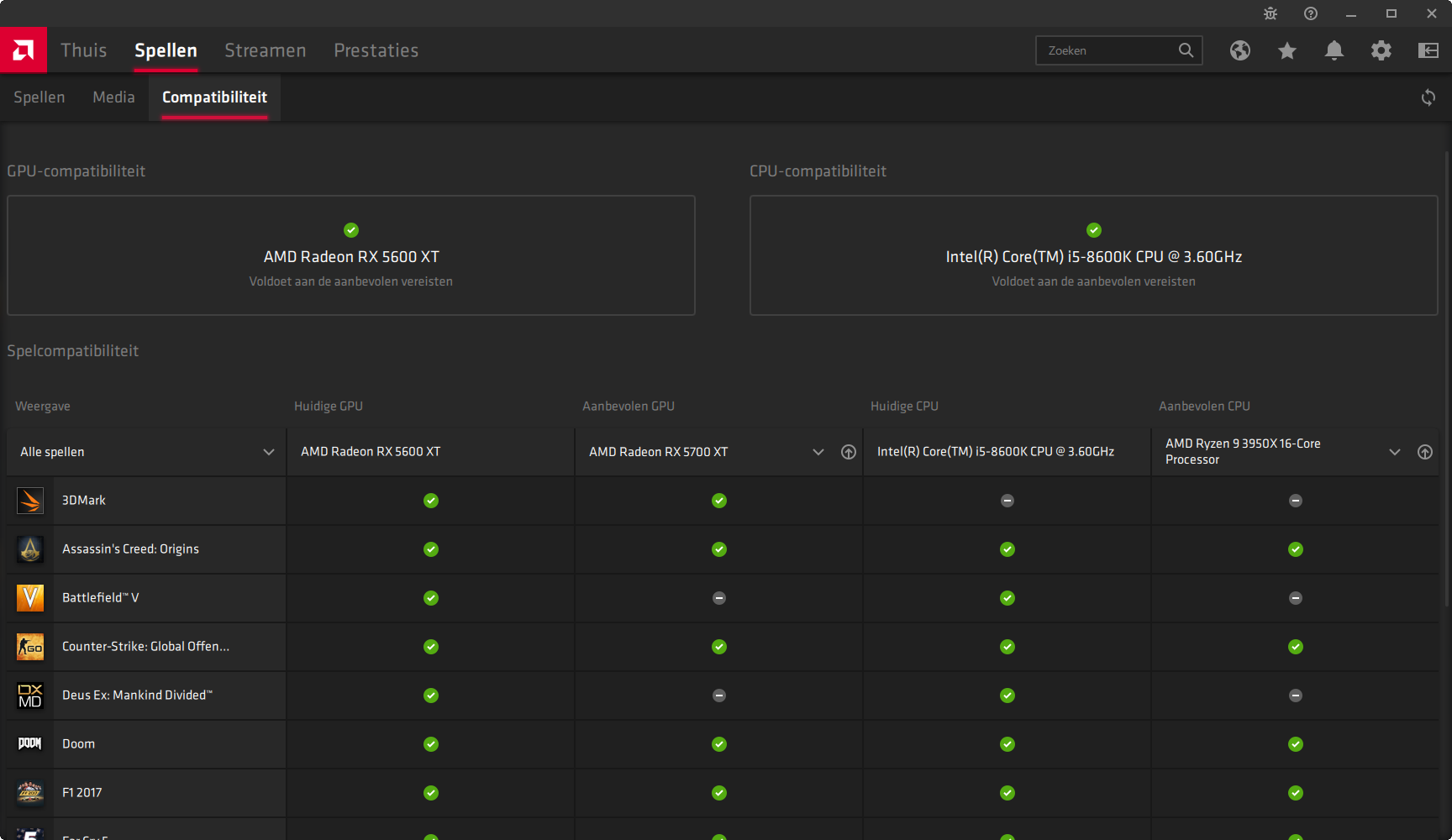Select the Intel Core i5-8600K card

click(x=1094, y=255)
